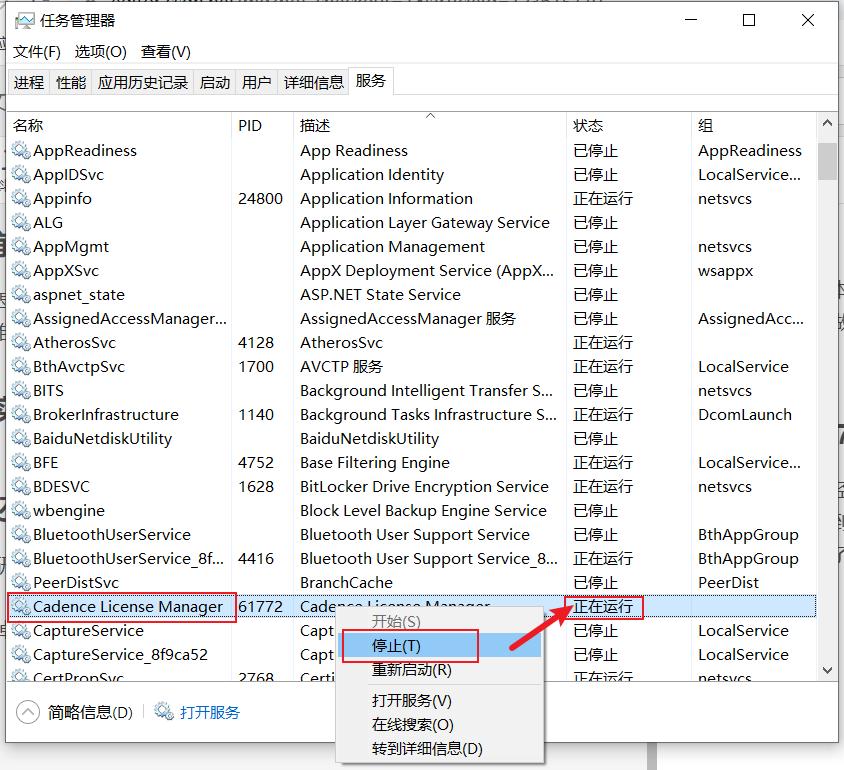Viewport: 844px width, 770px height.
Task: Click the BDESVC service gear icon
Action: (x=21, y=486)
